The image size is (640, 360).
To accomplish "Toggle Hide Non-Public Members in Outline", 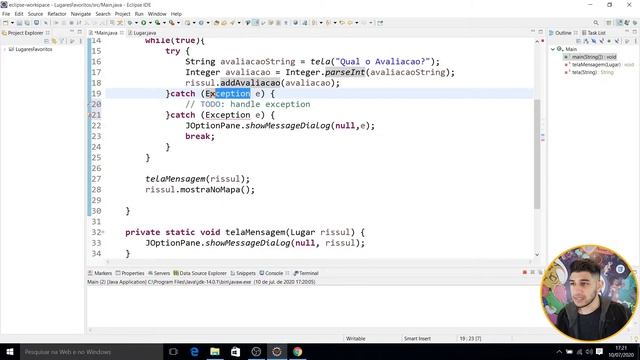I will click(609, 41).
